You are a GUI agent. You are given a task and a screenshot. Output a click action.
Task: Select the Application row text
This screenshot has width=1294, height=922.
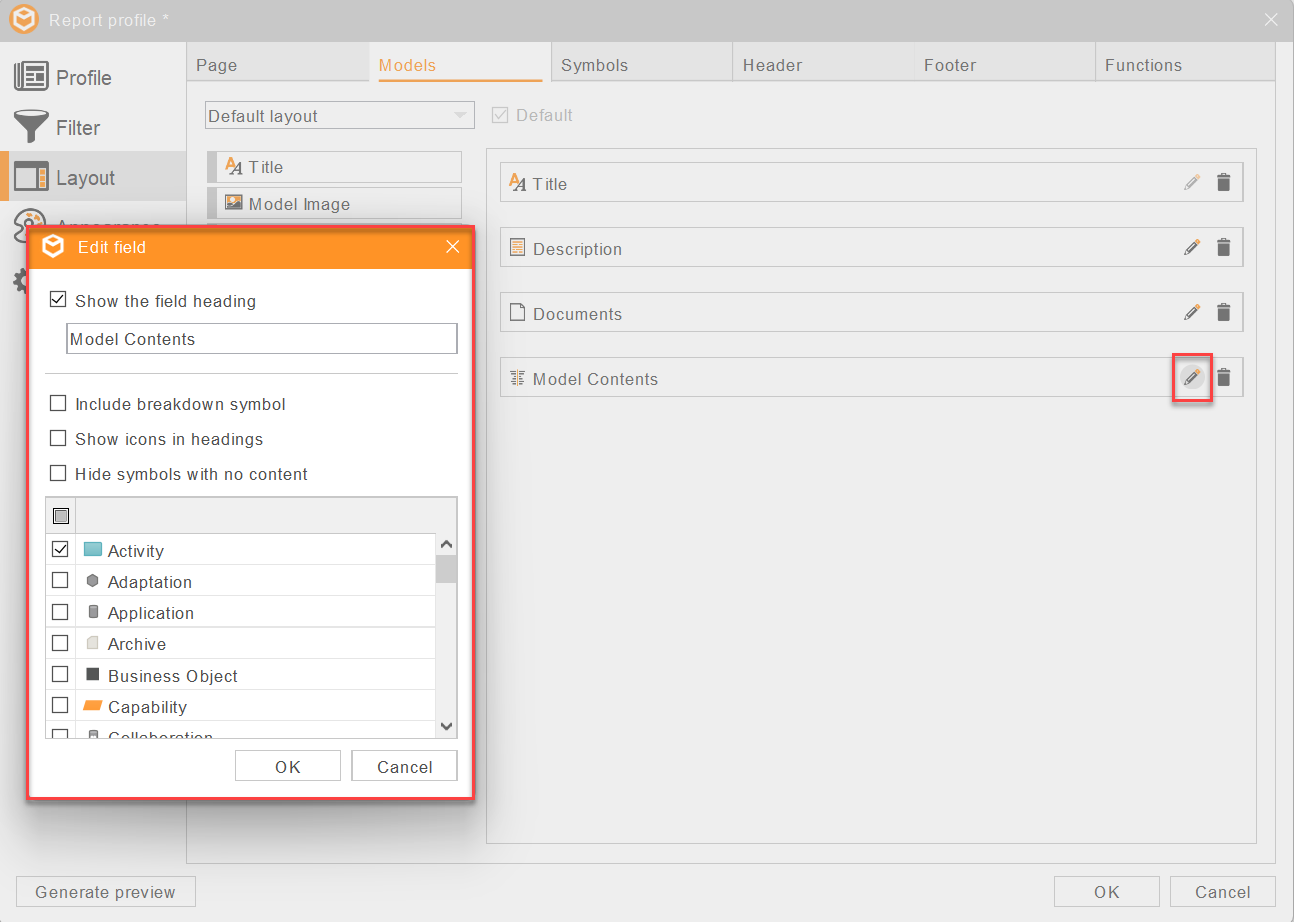pyautogui.click(x=151, y=613)
